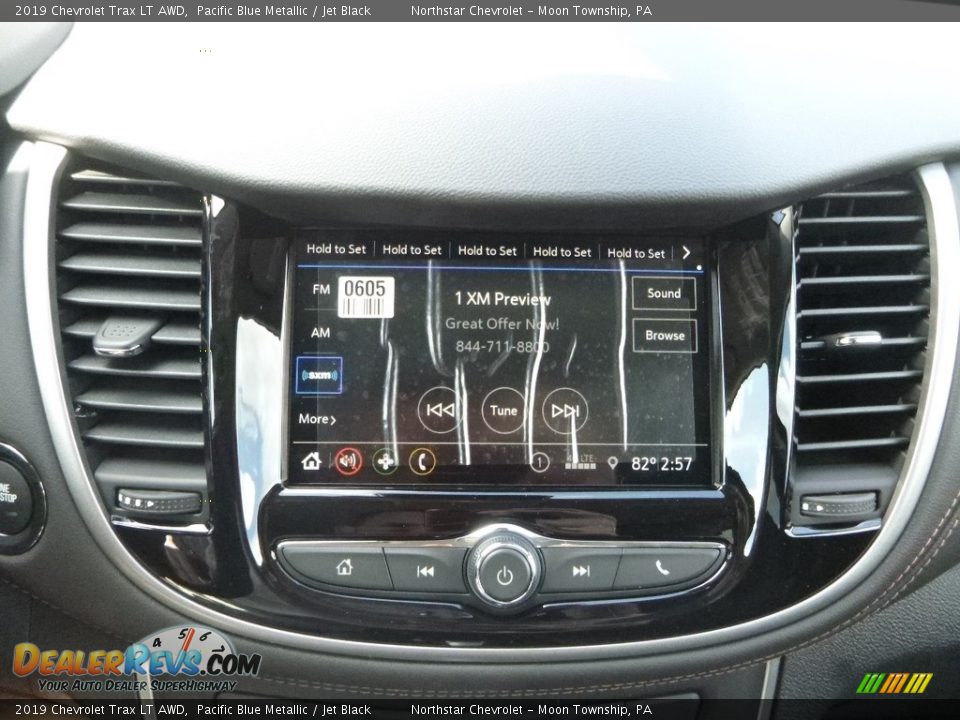Tap the fourth Hold to Set preset
Image resolution: width=960 pixels, height=720 pixels.
[562, 252]
